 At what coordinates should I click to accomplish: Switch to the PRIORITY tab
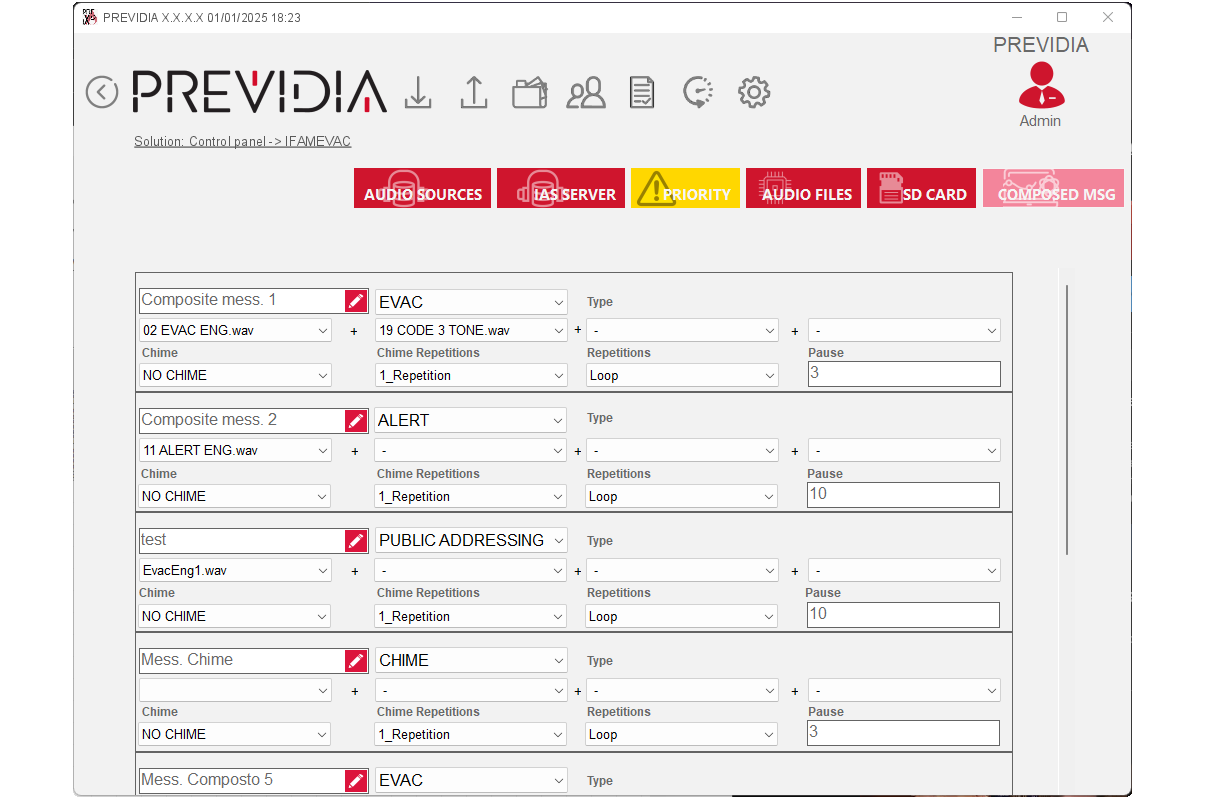click(x=685, y=188)
